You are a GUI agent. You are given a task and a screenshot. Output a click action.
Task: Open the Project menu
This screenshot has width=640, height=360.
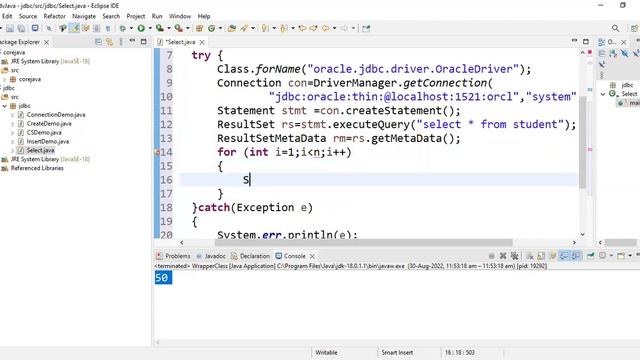tap(136, 16)
